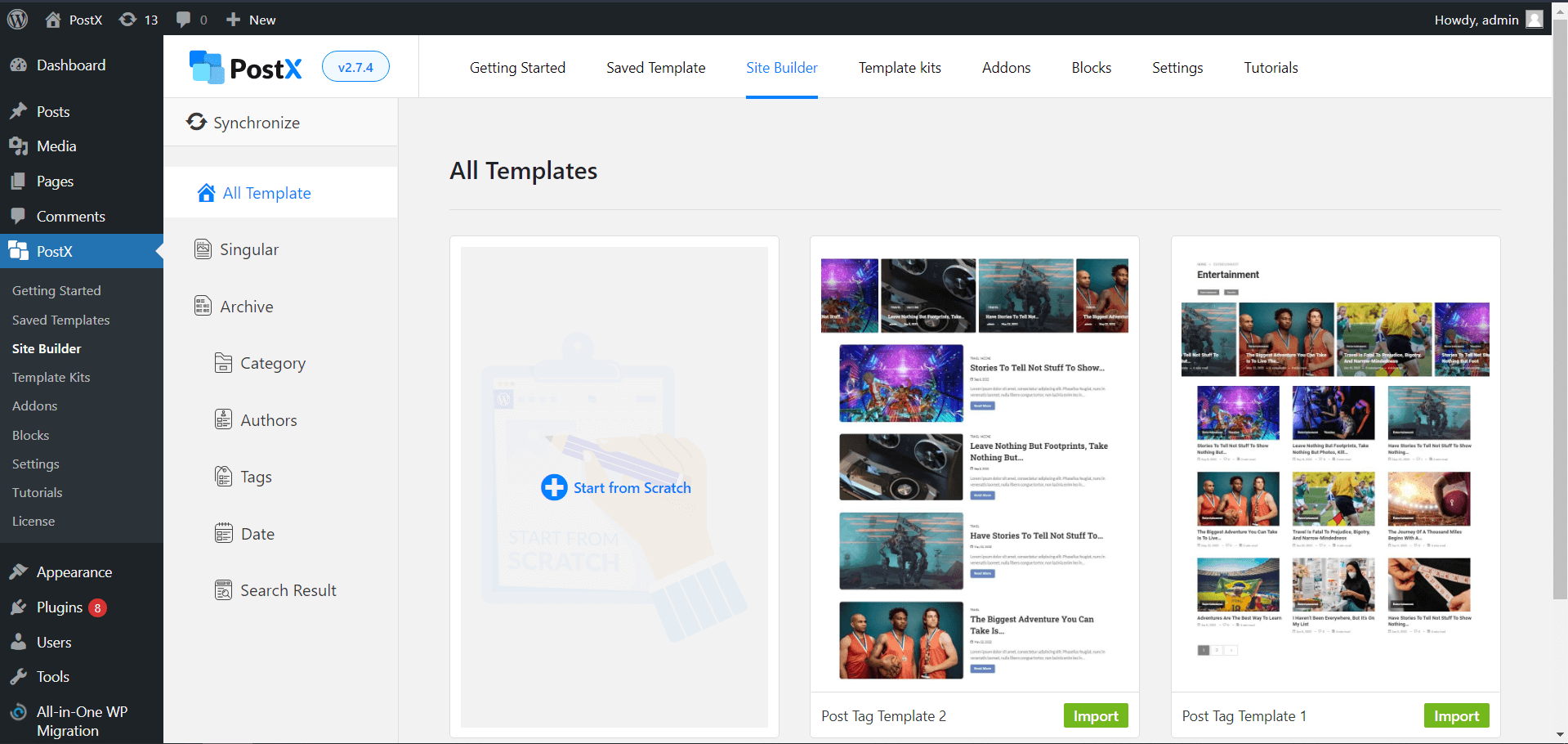
Task: Open the PostX site home icon
Action: click(53, 20)
